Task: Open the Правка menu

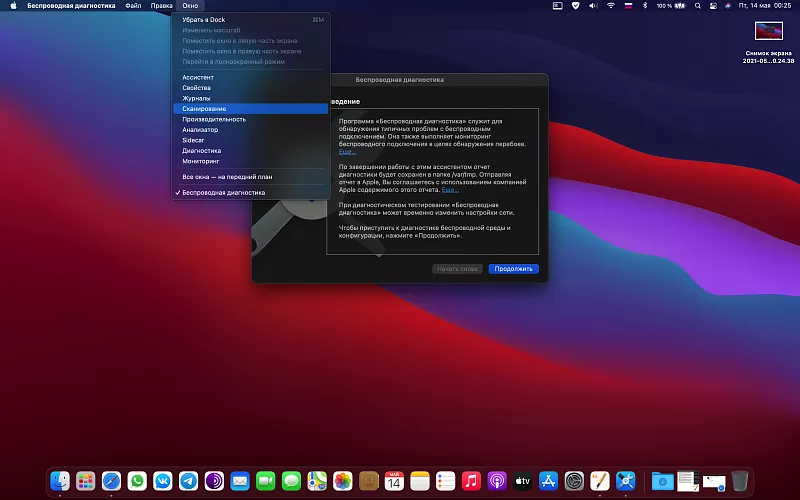Action: (161, 6)
